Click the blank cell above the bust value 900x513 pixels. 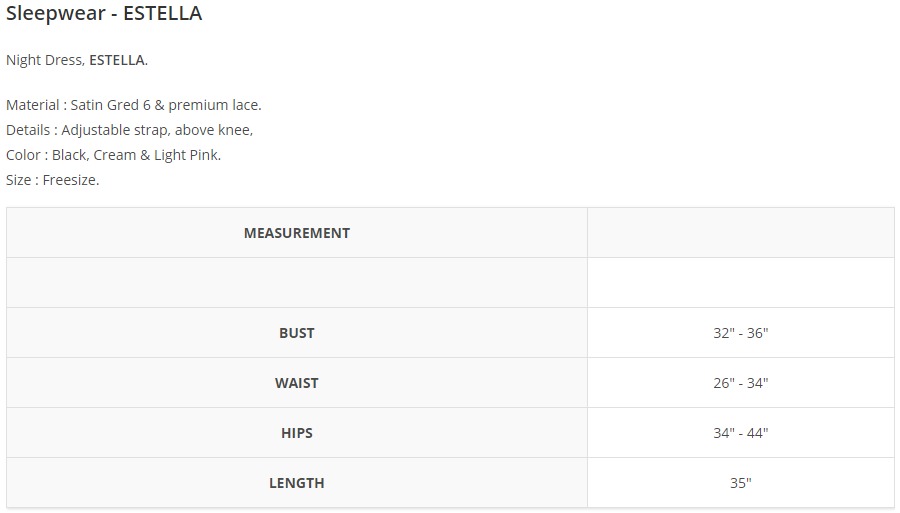[740, 283]
